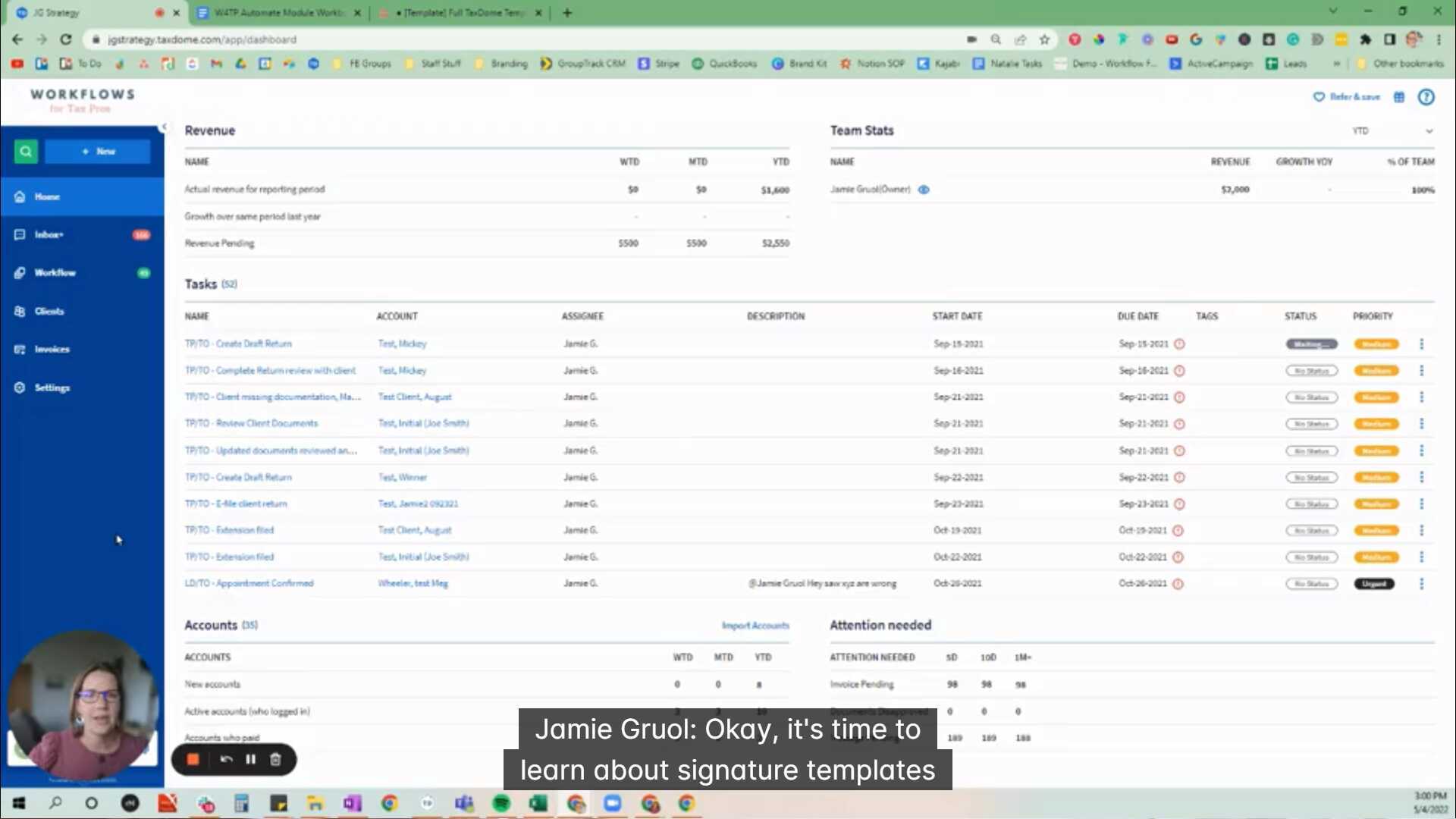The height and width of the screenshot is (819, 1456).
Task: Open three-dot menu for first task row
Action: (x=1421, y=344)
